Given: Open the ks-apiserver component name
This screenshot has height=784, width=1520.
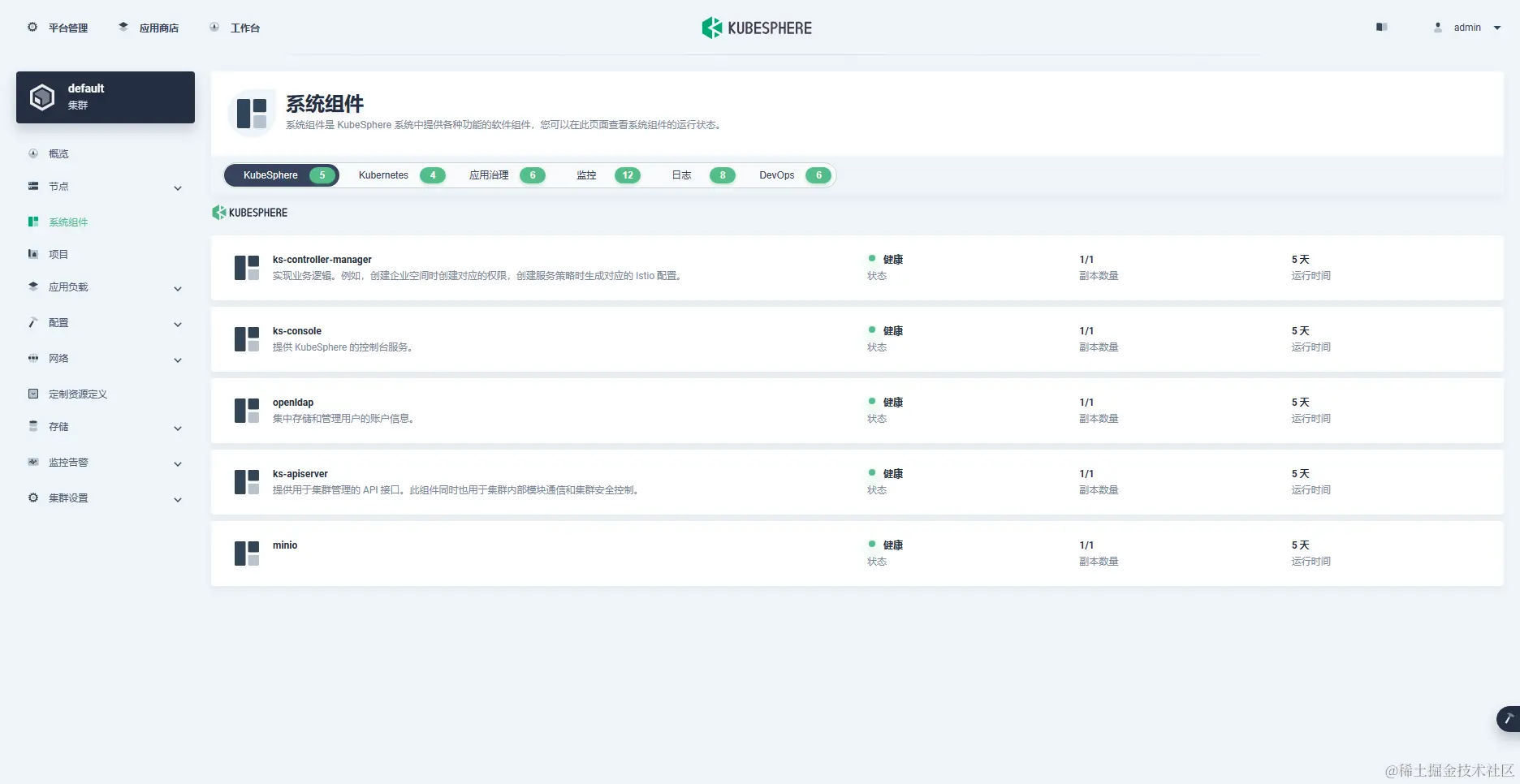Looking at the screenshot, I should click(x=300, y=474).
